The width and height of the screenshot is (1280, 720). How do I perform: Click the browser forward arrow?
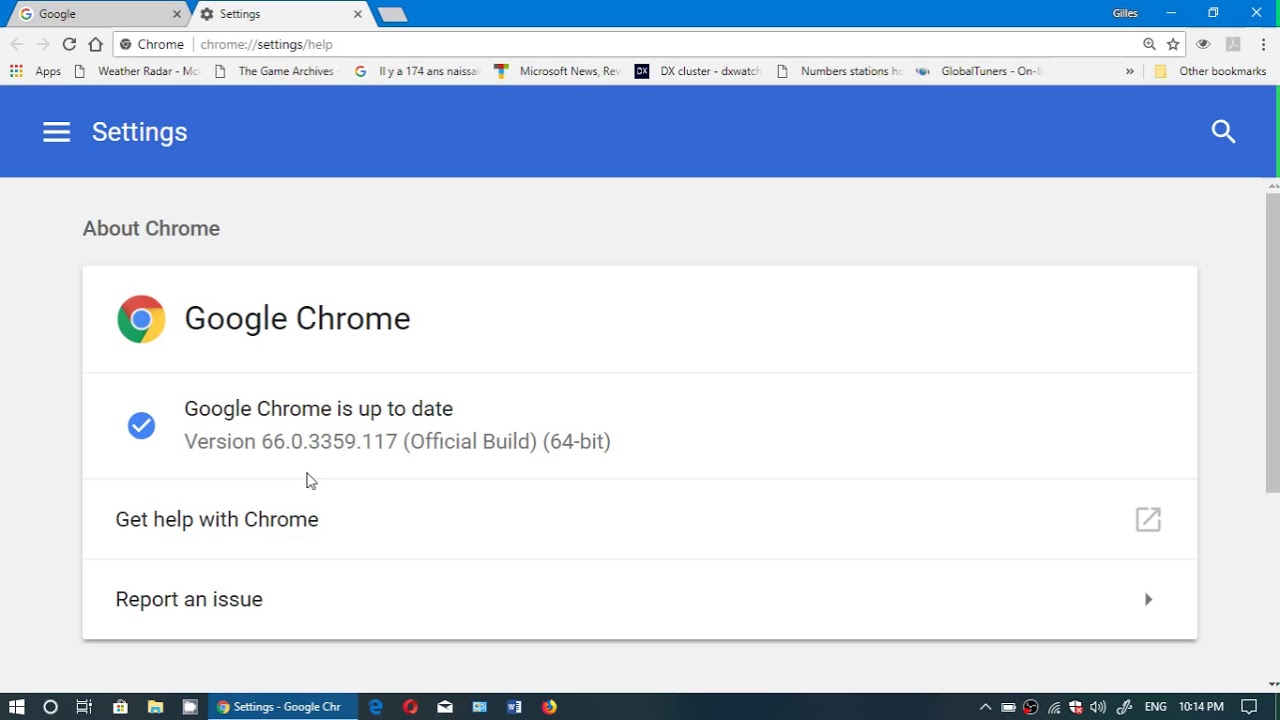coord(43,44)
